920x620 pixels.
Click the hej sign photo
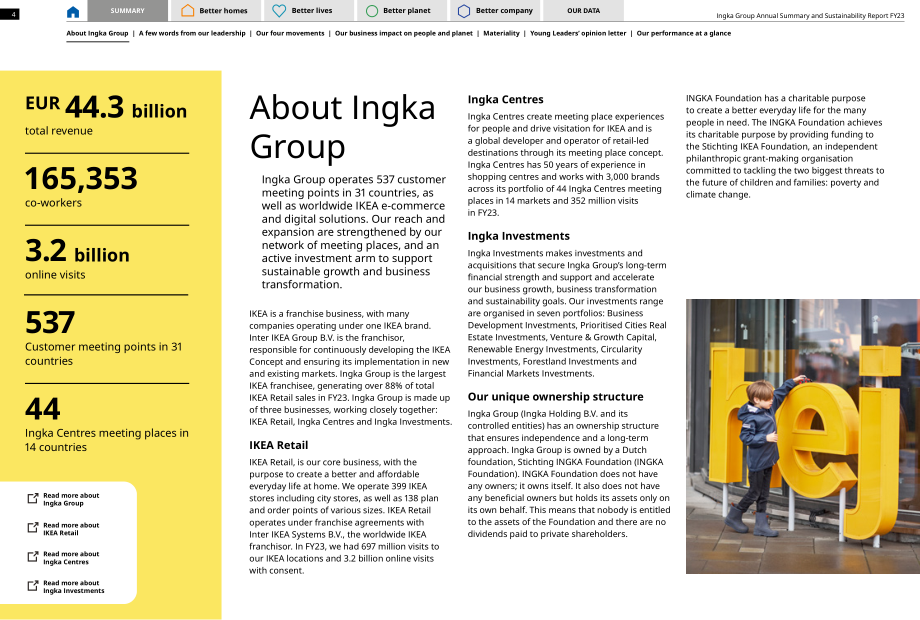point(803,436)
